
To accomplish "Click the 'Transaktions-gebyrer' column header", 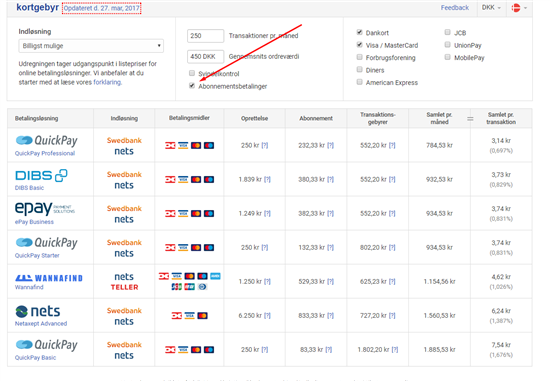I will (377, 118).
